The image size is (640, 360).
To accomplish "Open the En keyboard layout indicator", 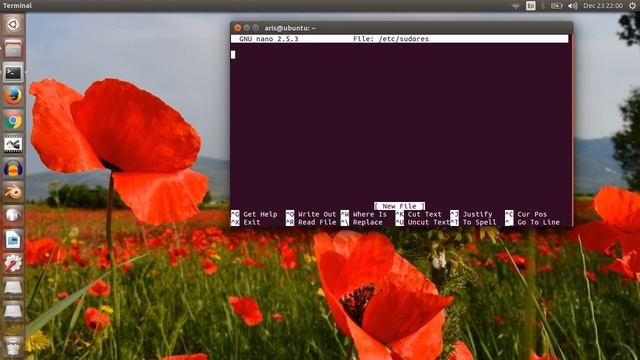I will 531,6.
